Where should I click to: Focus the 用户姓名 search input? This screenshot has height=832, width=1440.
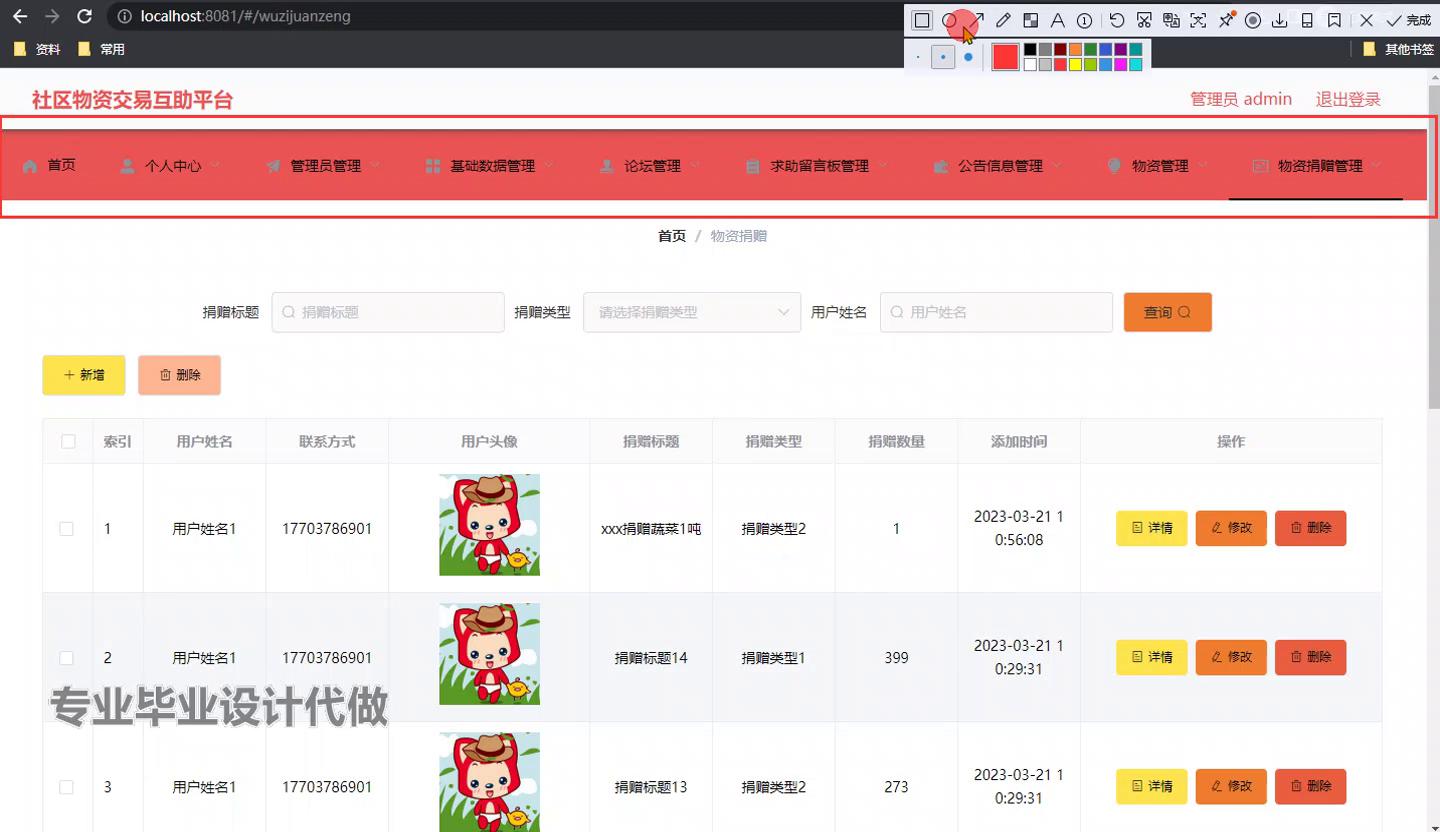pyautogui.click(x=996, y=312)
